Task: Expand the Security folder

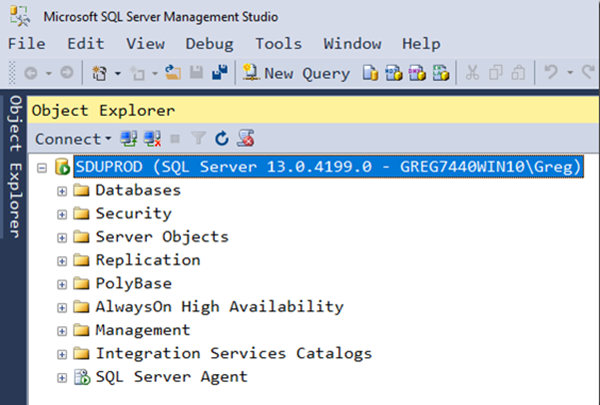Action: 62,214
